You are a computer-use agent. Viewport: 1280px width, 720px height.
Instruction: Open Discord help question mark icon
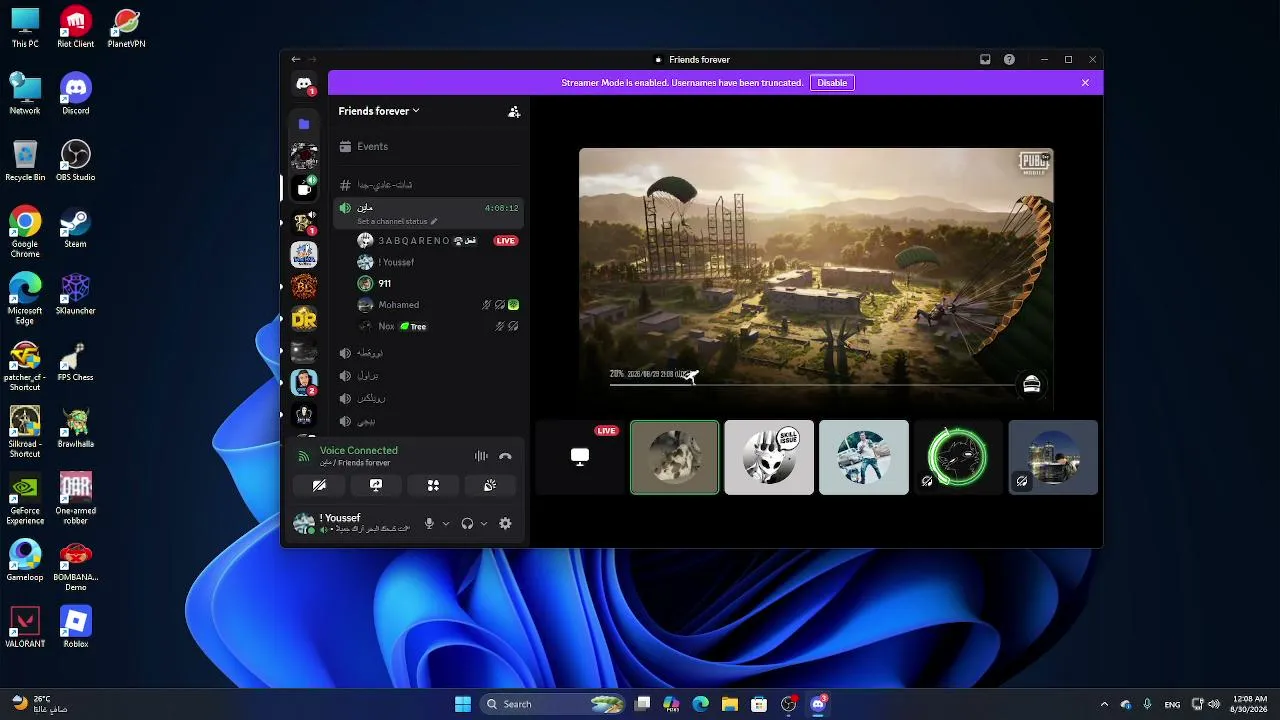click(x=1009, y=60)
